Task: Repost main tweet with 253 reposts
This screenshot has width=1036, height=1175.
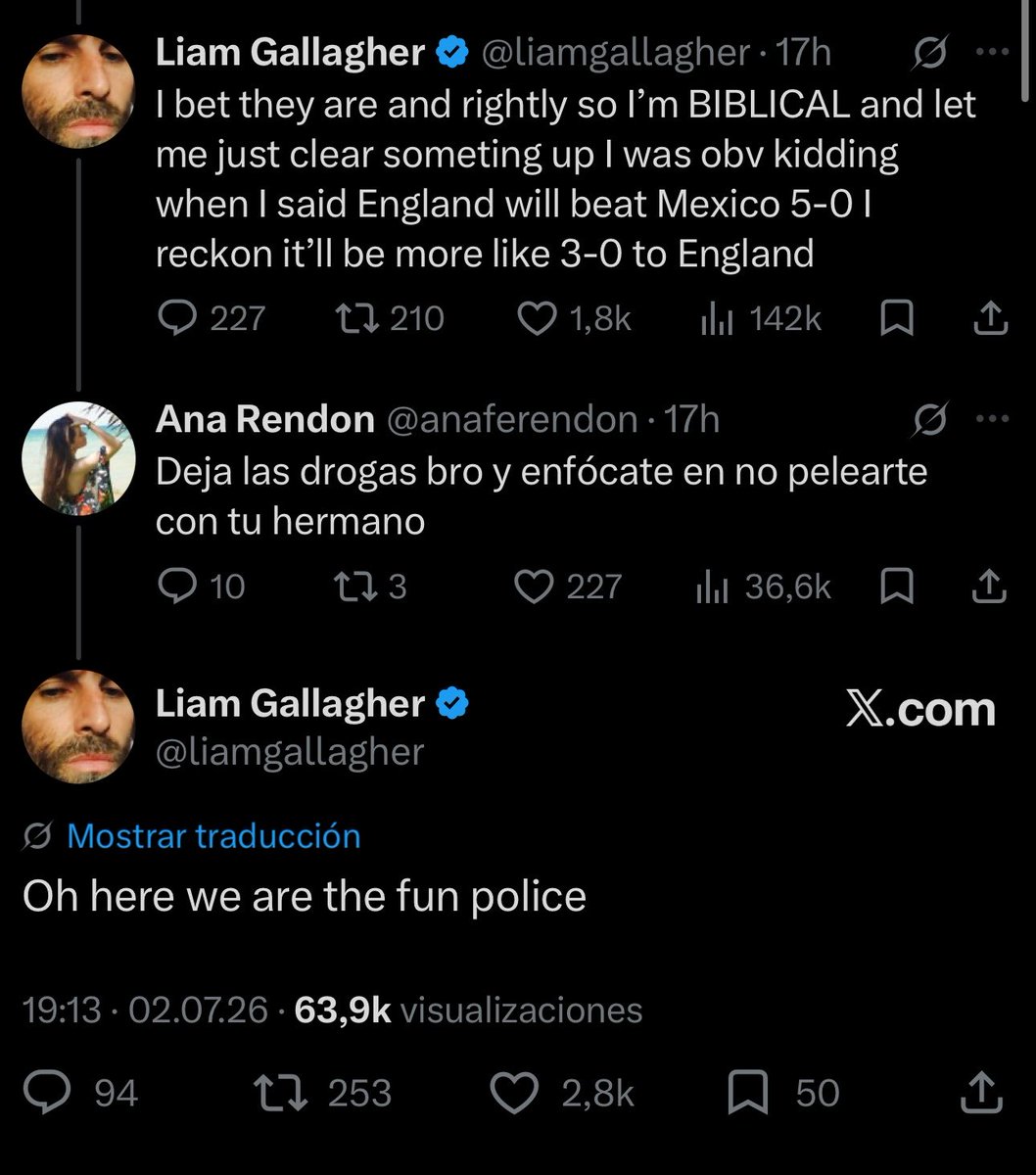Action: [x=322, y=1093]
